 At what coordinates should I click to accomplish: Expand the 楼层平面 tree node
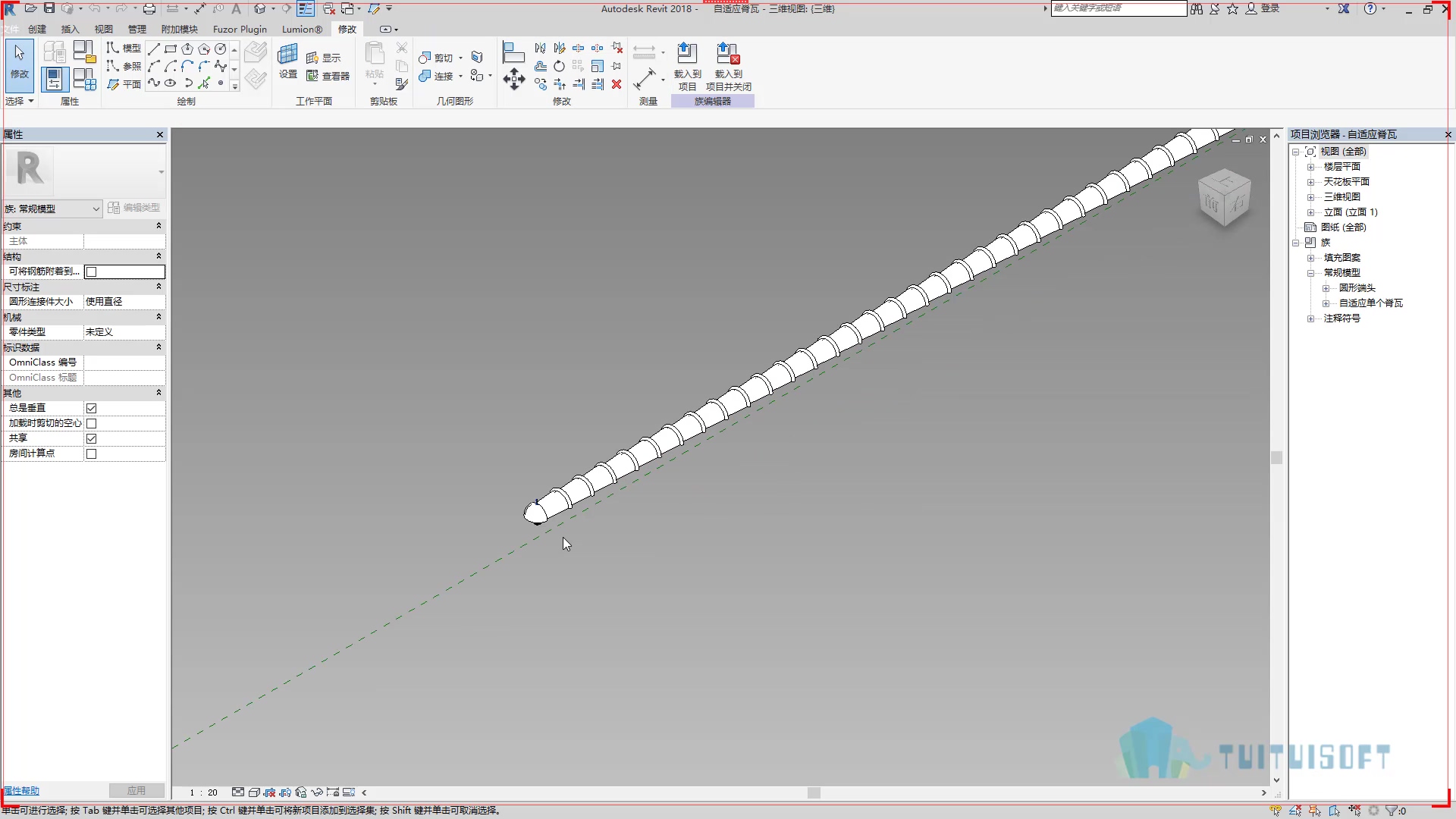click(1310, 167)
